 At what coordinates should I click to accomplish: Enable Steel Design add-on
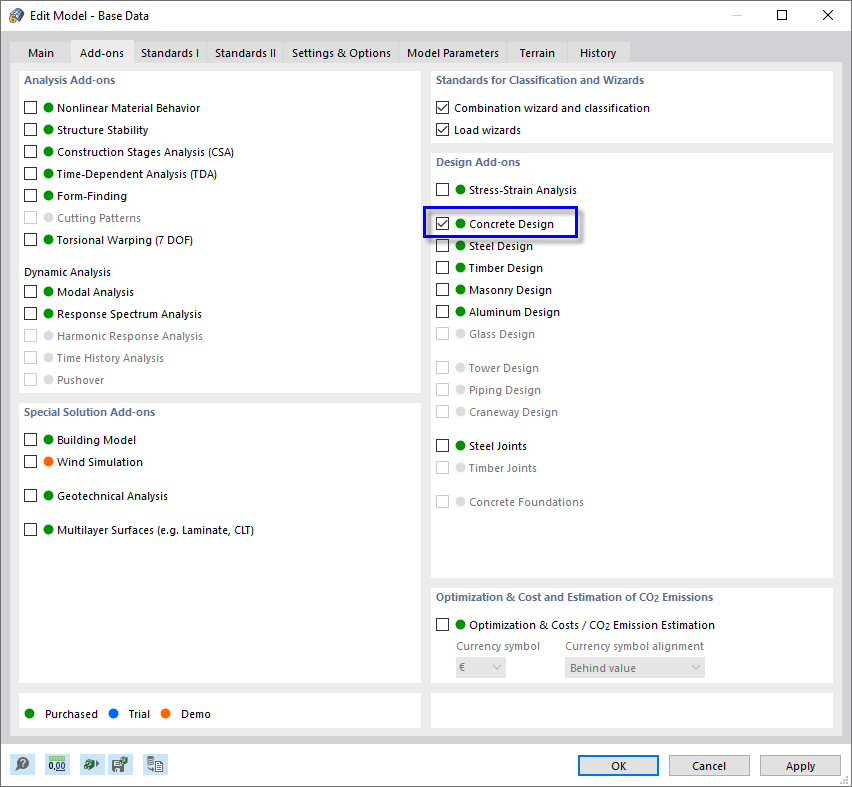point(442,246)
